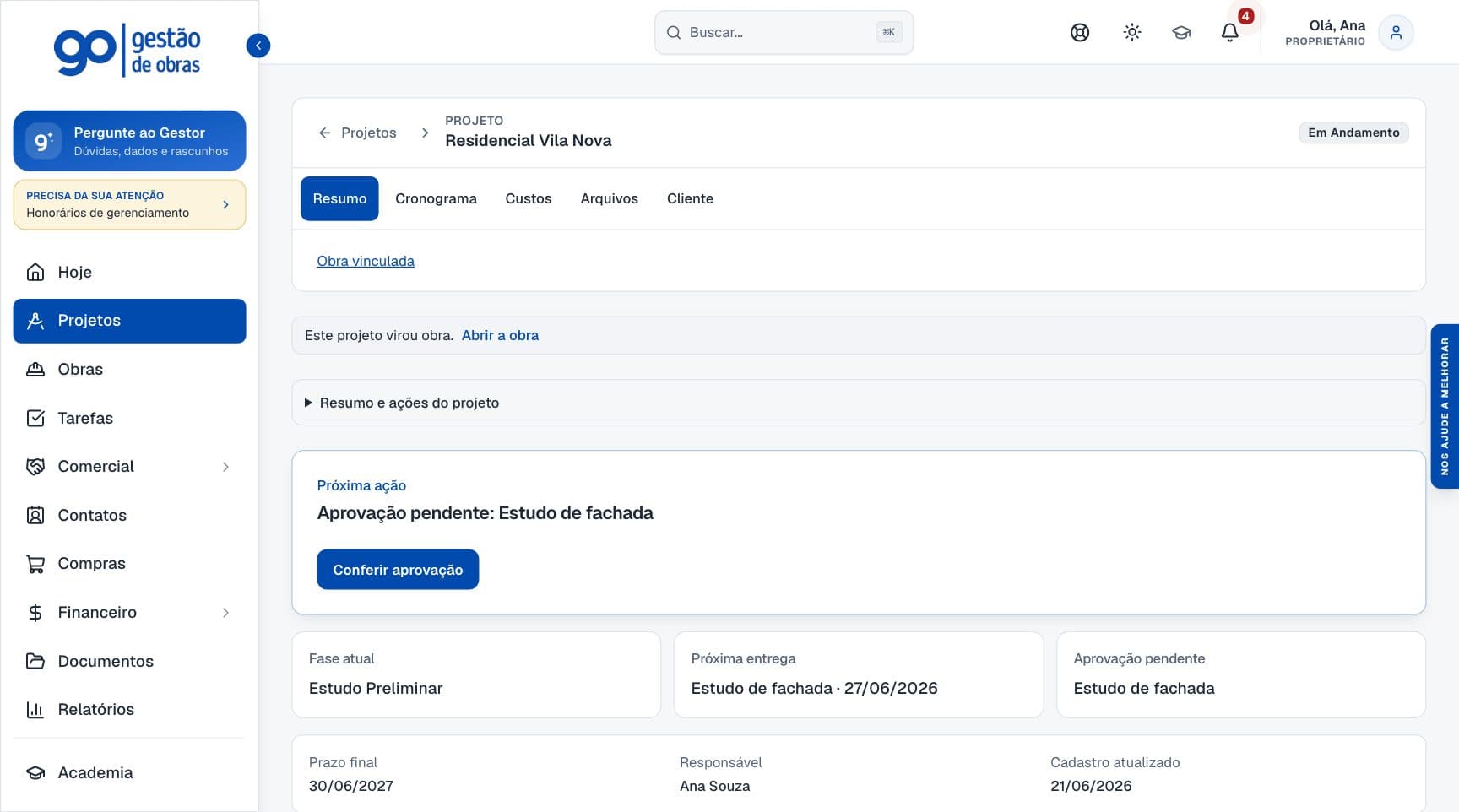The height and width of the screenshot is (812, 1459).
Task: Collapse the sidebar with the chevron button
Action: (x=258, y=46)
